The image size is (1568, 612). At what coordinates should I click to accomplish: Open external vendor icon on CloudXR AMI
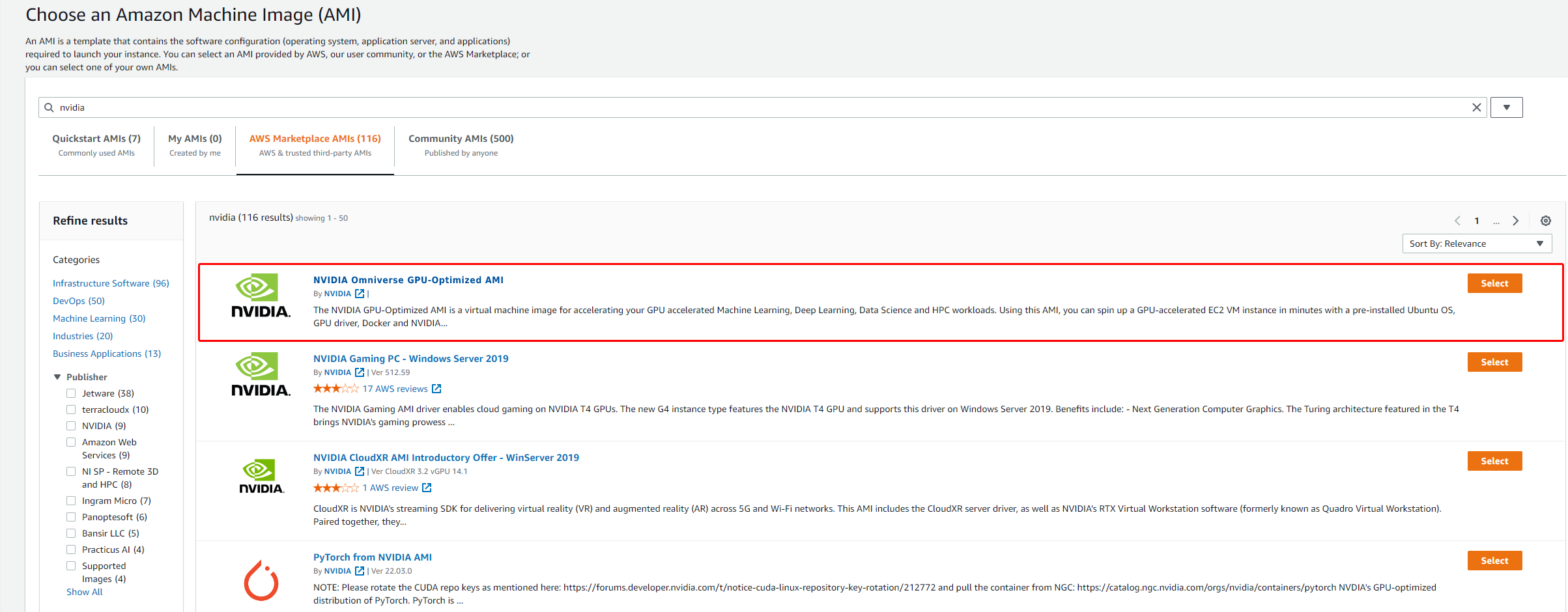(360, 471)
